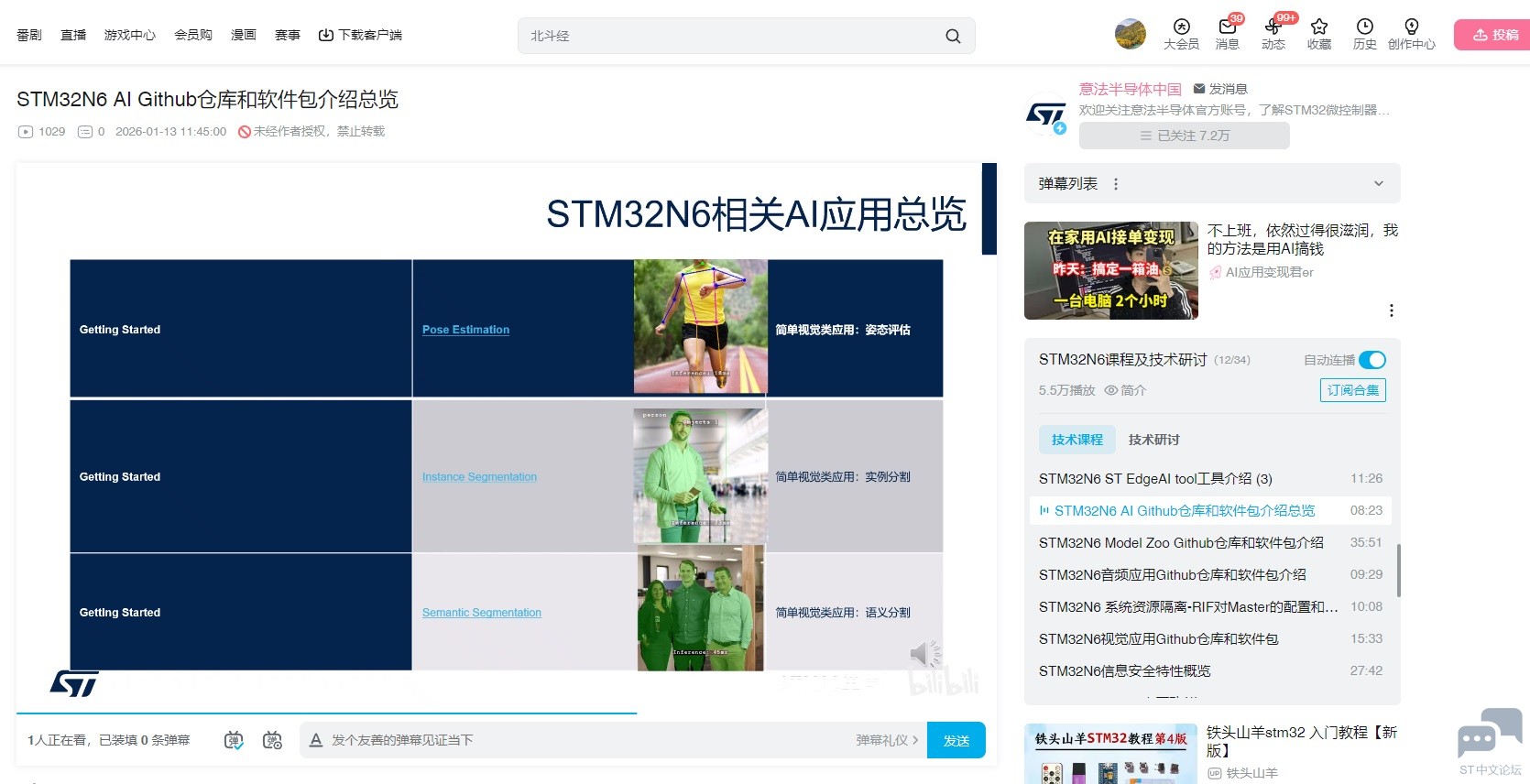This screenshot has height=784, width=1530.
Task: Click 下载客户端 download client
Action: click(x=360, y=35)
